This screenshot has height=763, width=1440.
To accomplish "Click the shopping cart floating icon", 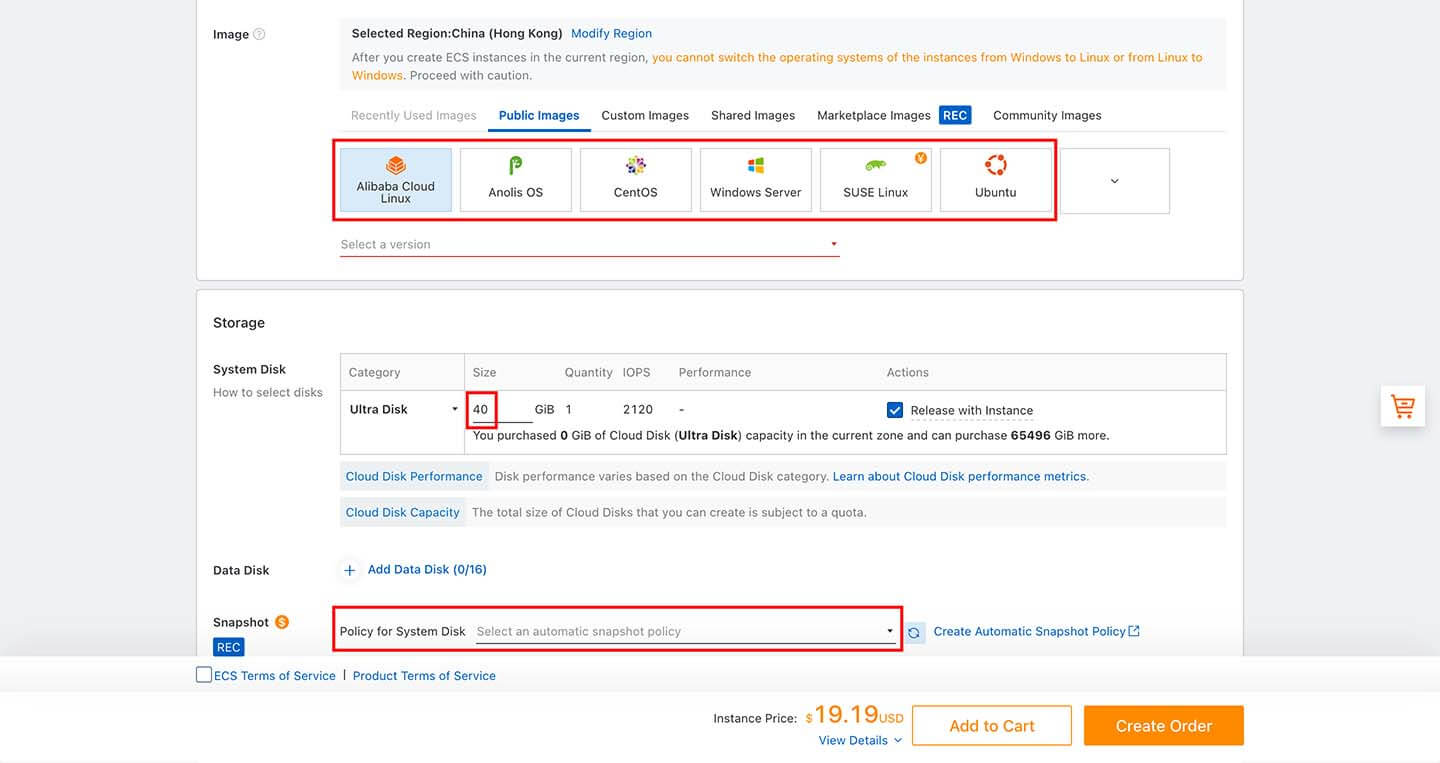I will coord(1403,406).
